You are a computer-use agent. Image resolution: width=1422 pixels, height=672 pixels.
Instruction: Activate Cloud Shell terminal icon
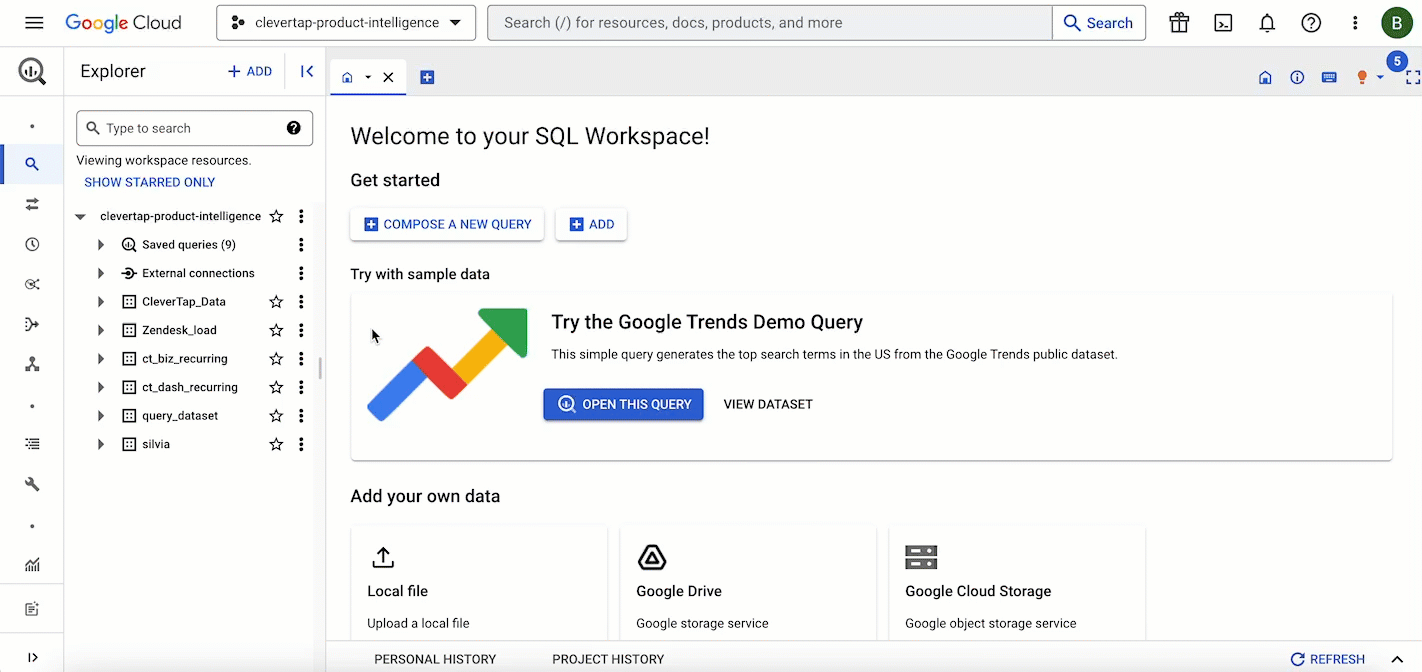(x=1223, y=23)
